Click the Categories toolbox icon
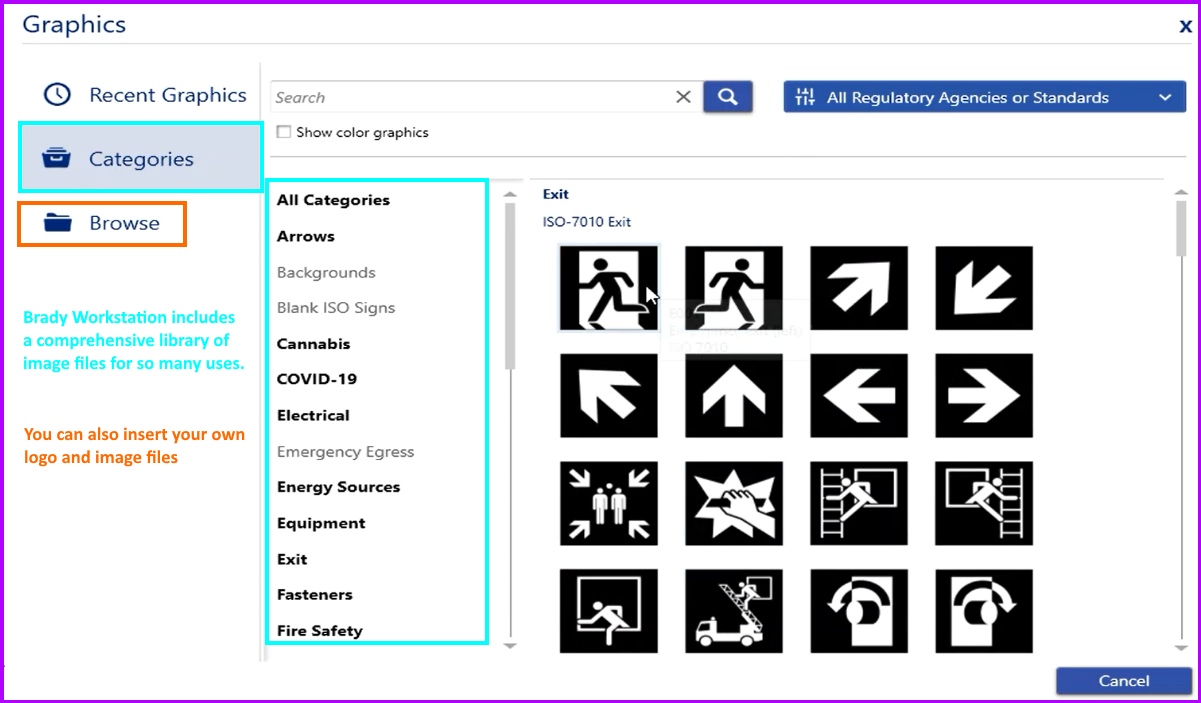Screen dimensions: 1201x703 (x=57, y=157)
